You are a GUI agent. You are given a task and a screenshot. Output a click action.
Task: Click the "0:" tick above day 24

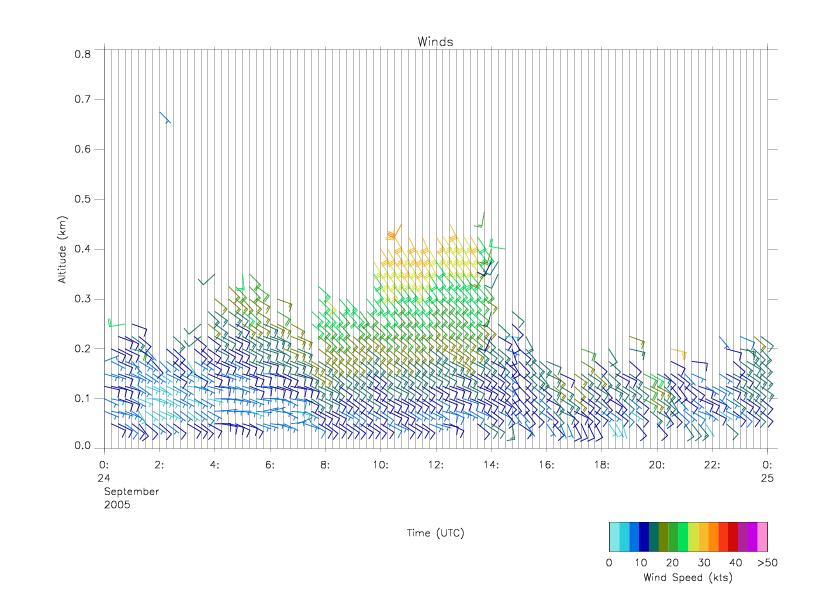point(104,465)
